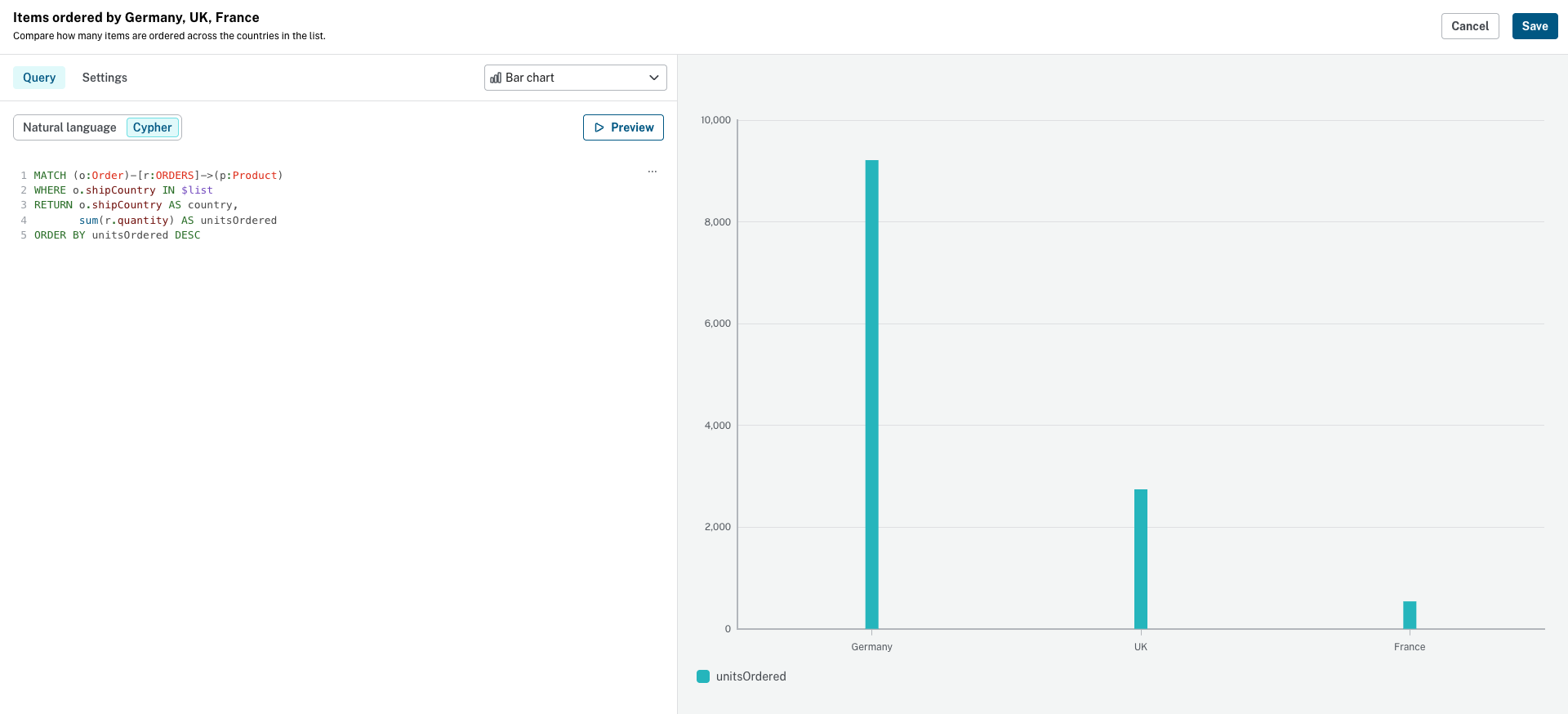Toggle the unitsOrdered series legend label
The height and width of the screenshot is (714, 1568).
pyautogui.click(x=751, y=676)
